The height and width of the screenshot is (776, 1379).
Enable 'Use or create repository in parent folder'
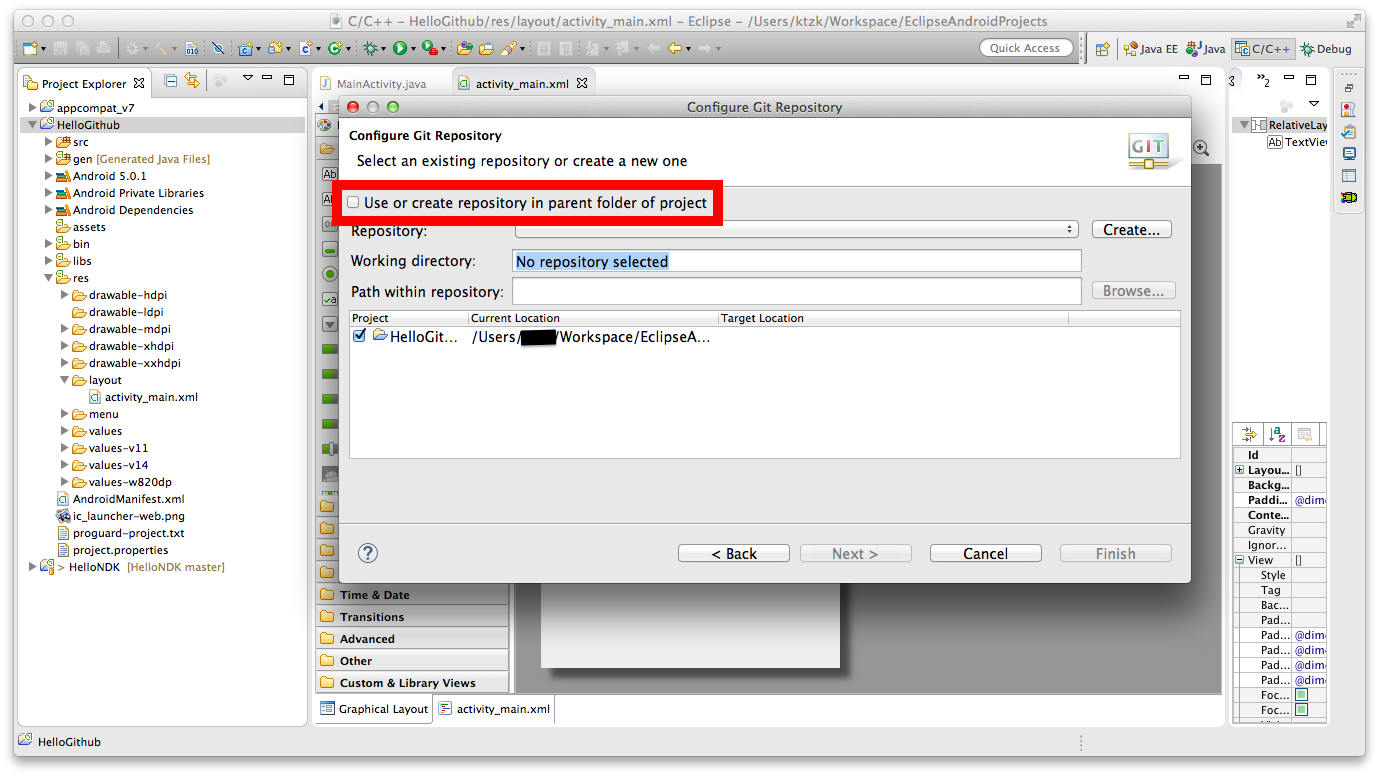click(x=353, y=203)
